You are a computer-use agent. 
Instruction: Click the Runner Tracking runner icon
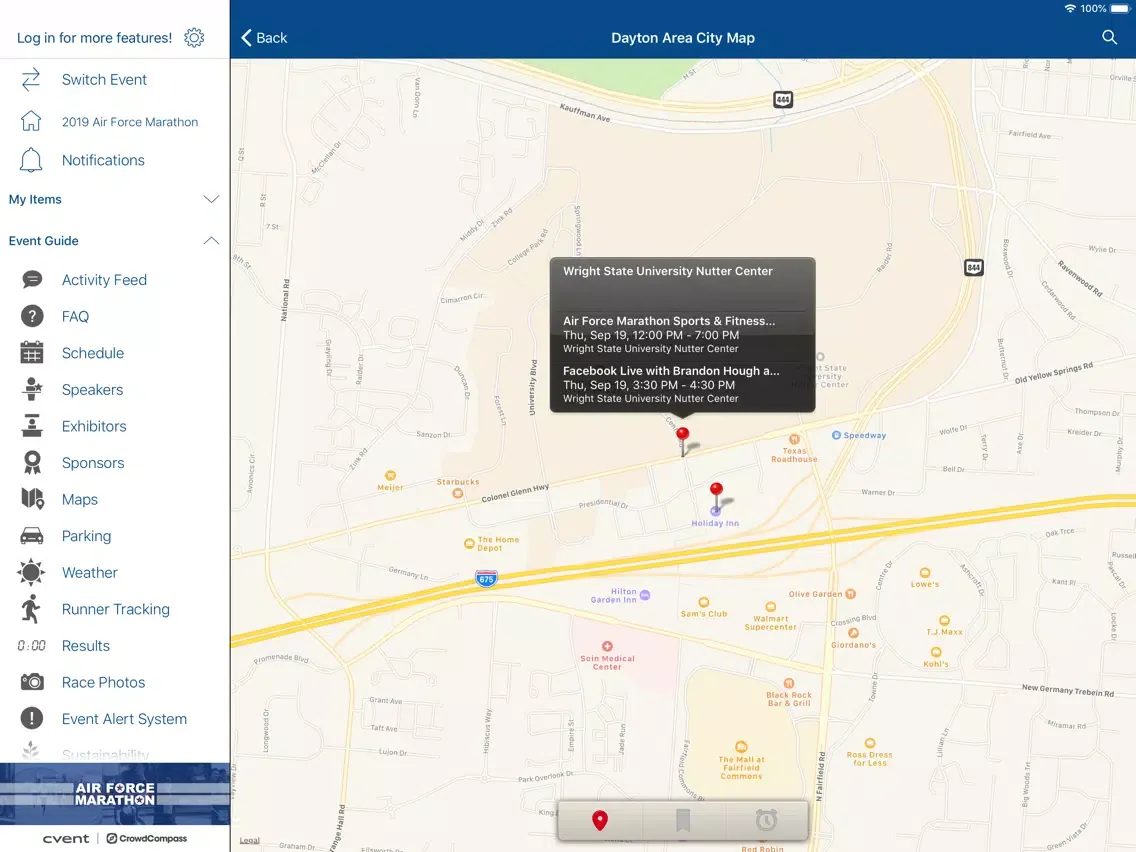point(31,609)
